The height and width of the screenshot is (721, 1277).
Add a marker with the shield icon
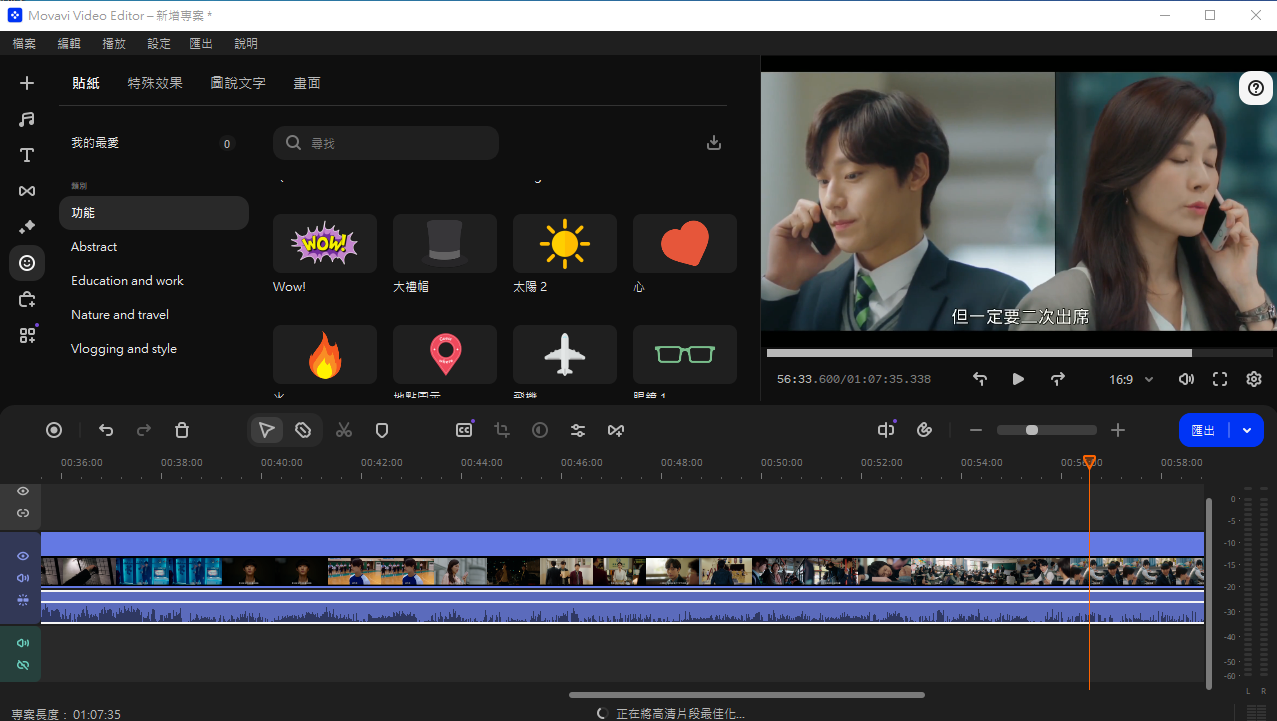(381, 430)
